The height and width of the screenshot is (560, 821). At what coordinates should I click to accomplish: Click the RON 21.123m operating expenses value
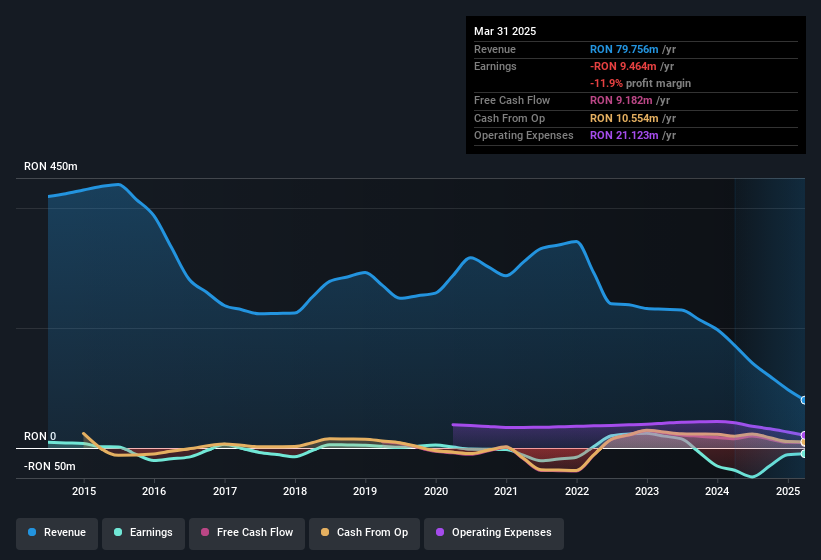click(624, 135)
